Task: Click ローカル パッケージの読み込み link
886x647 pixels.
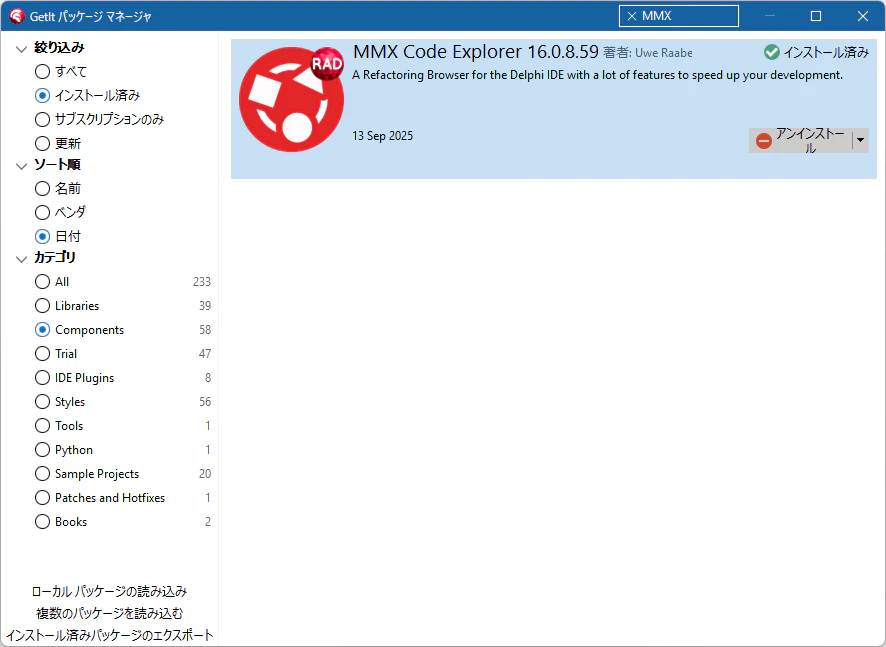Action: (x=110, y=592)
